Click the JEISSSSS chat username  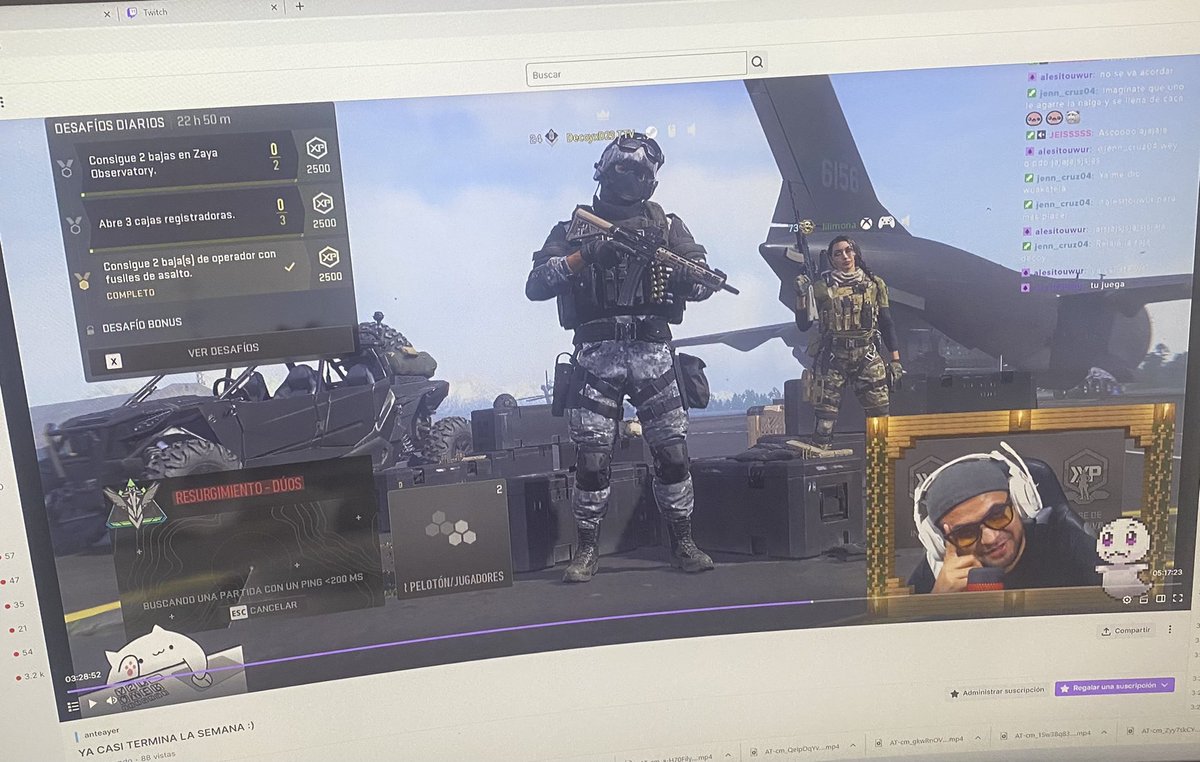[1071, 133]
